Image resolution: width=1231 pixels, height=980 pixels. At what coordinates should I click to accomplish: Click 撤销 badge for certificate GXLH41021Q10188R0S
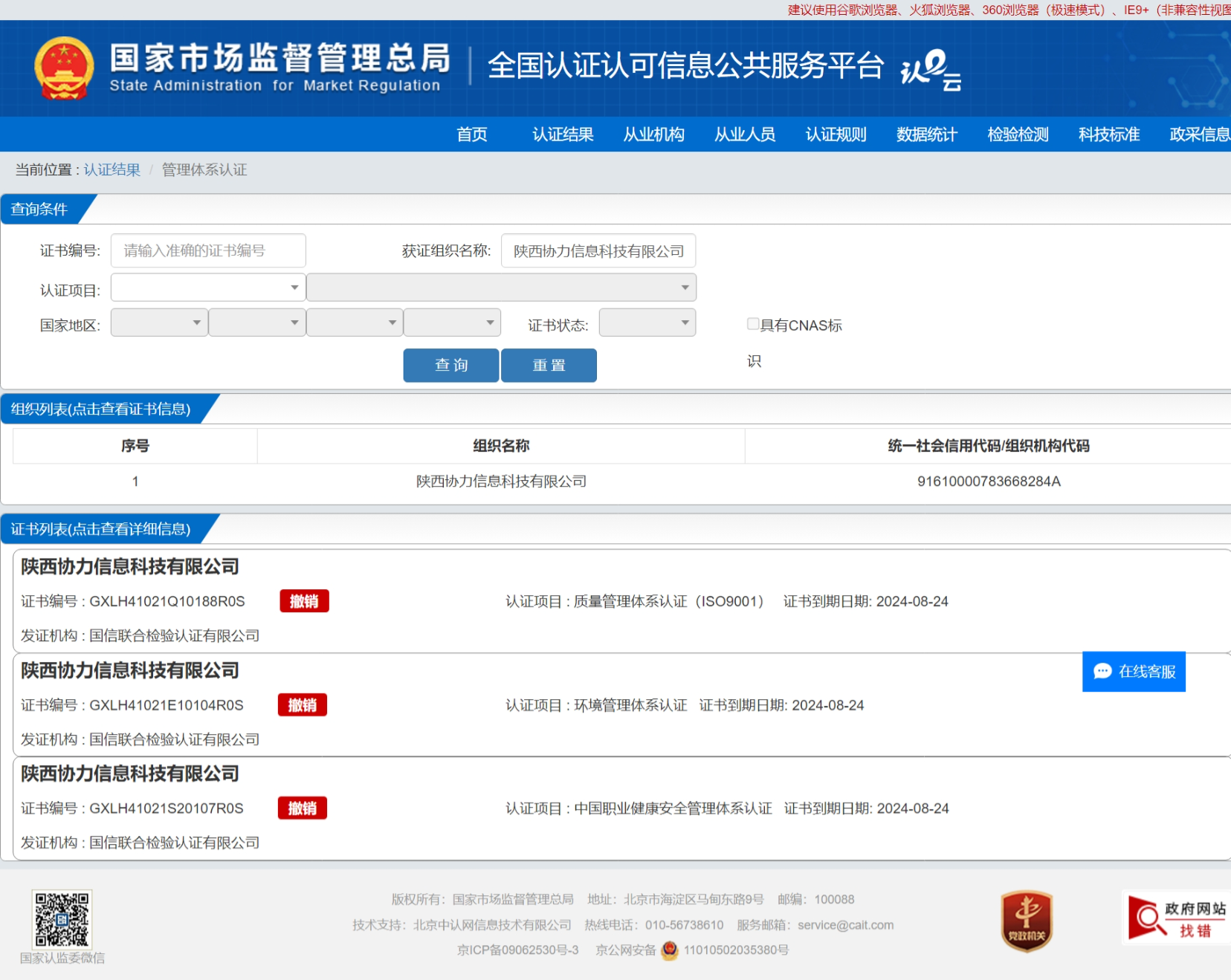pos(304,601)
